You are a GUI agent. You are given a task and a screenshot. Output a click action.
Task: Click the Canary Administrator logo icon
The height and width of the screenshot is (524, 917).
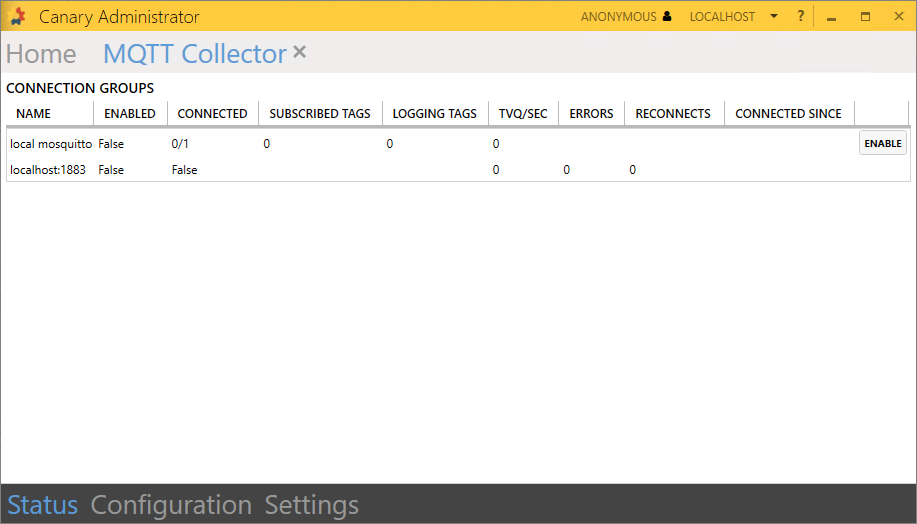pyautogui.click(x=18, y=16)
